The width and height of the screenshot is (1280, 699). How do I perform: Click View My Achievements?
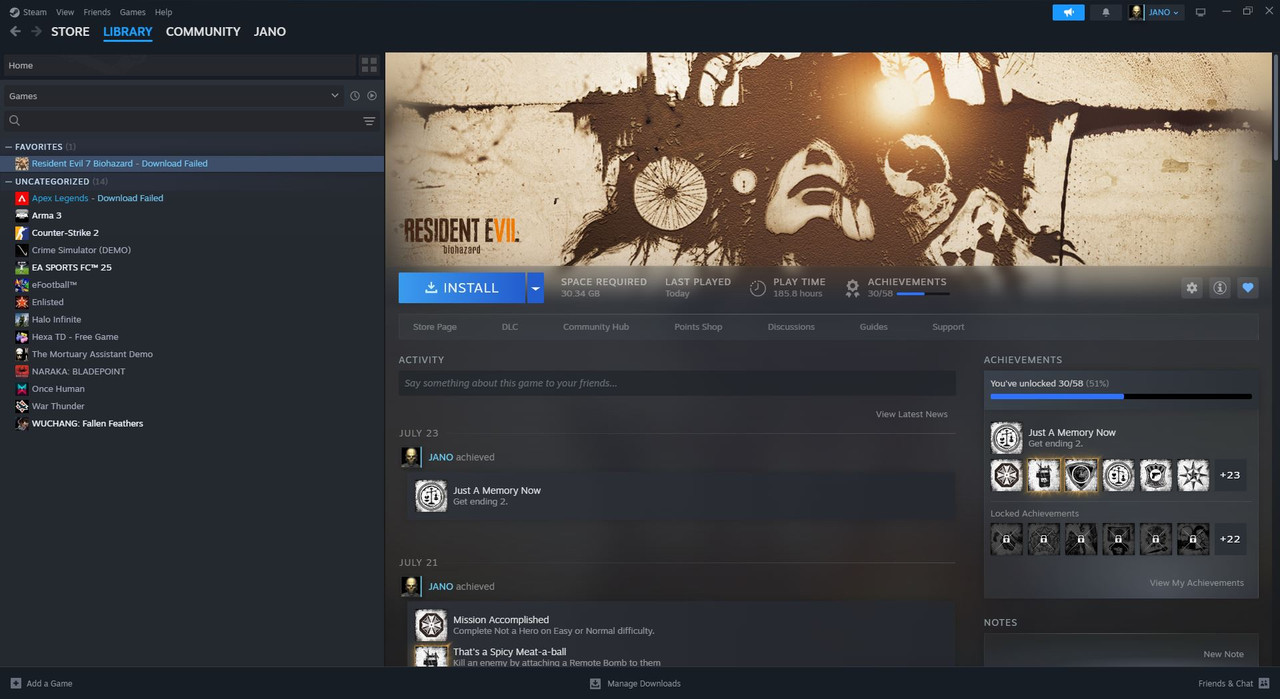pos(1197,583)
